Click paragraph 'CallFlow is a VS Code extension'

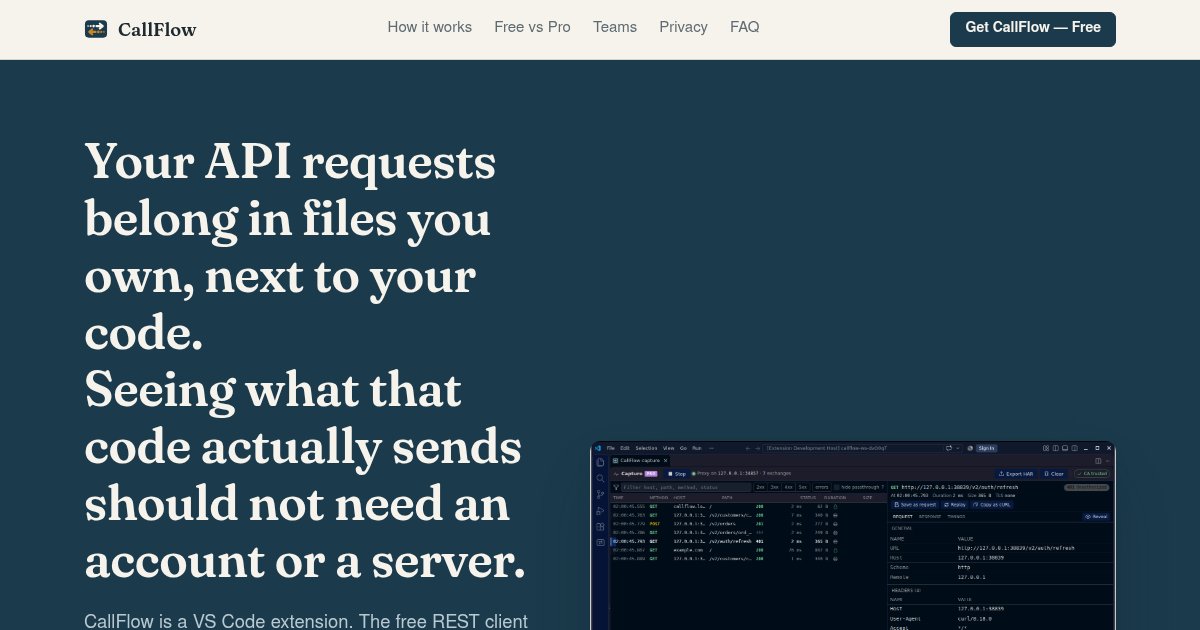(x=306, y=620)
